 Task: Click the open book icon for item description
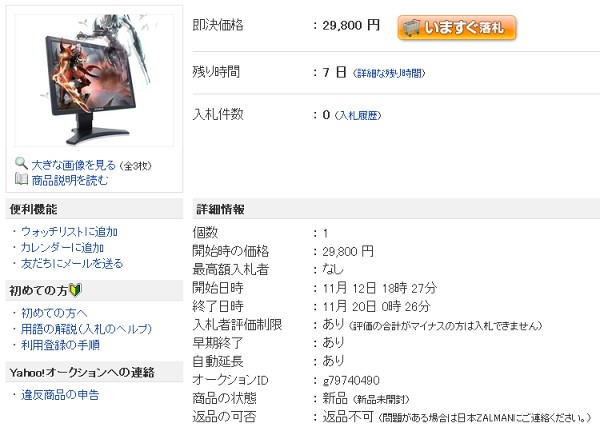pyautogui.click(x=21, y=179)
